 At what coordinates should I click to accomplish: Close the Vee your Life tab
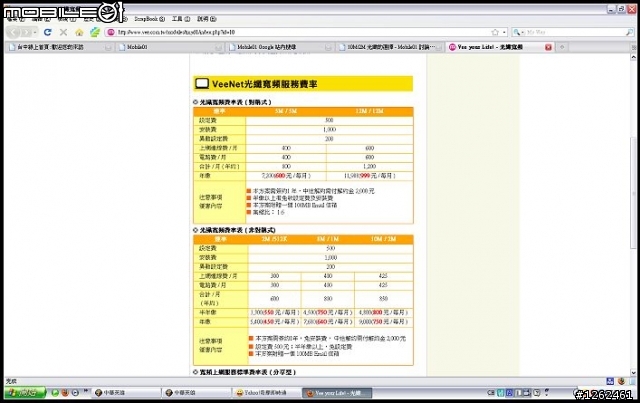(x=548, y=47)
